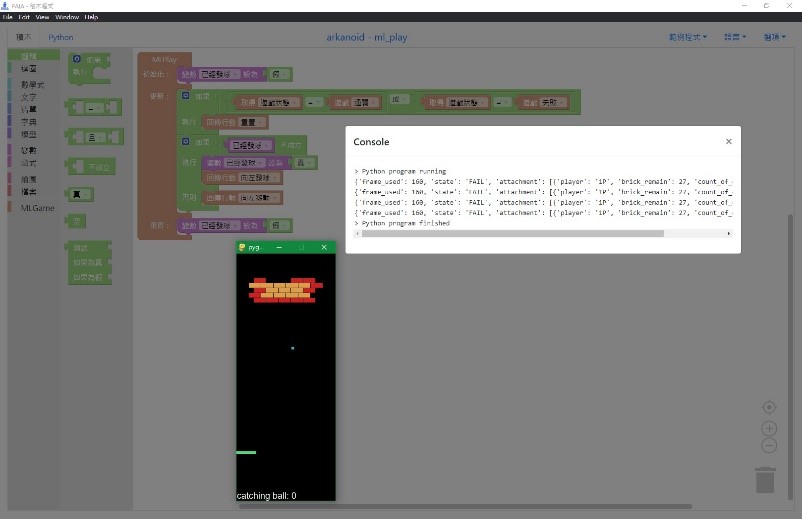Open the = comparison dropdown in the toolbox

(95, 108)
